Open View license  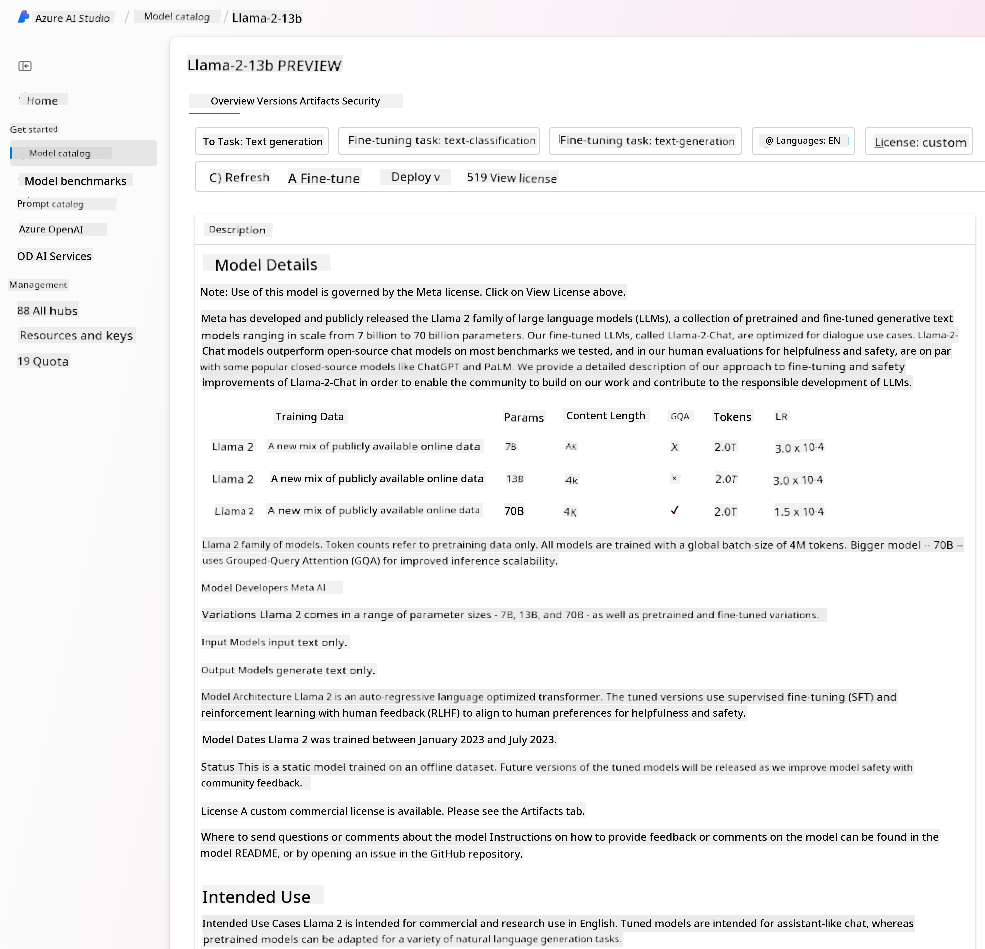tap(511, 178)
